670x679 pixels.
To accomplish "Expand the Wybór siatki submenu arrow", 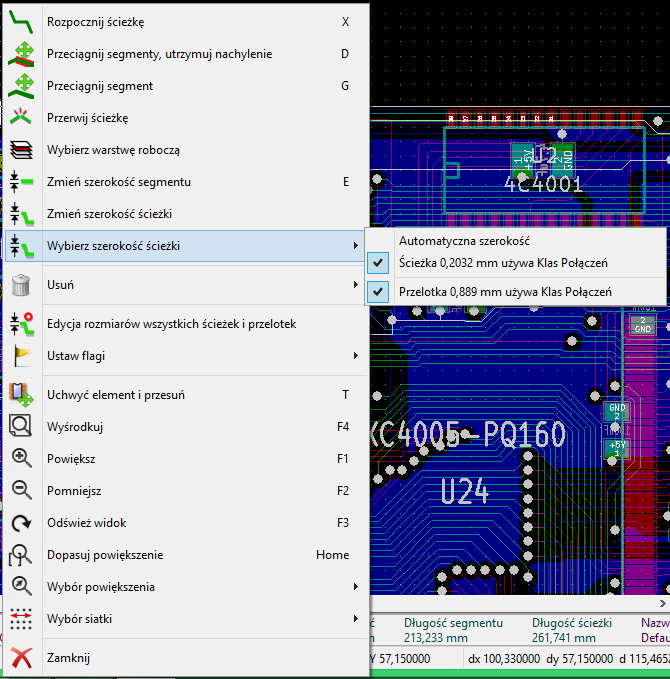I will (x=356, y=618).
